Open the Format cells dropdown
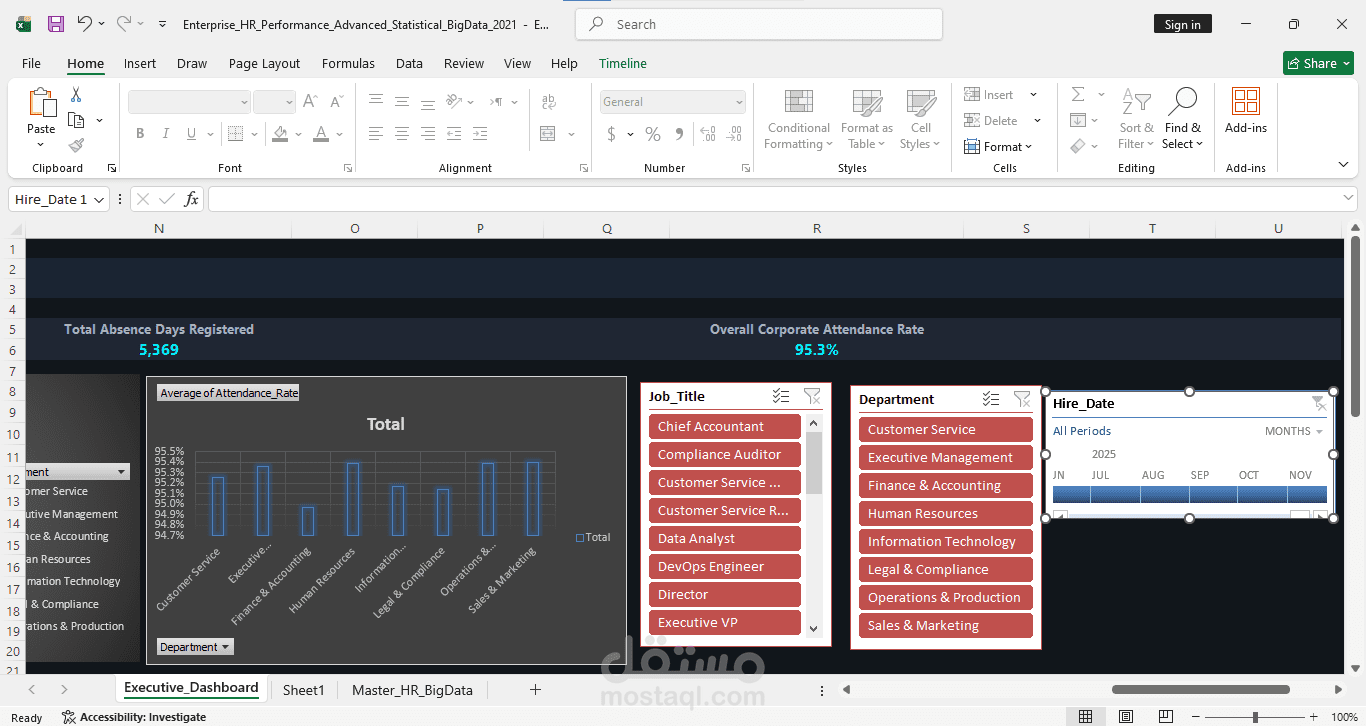This screenshot has width=1366, height=726. pyautogui.click(x=998, y=146)
